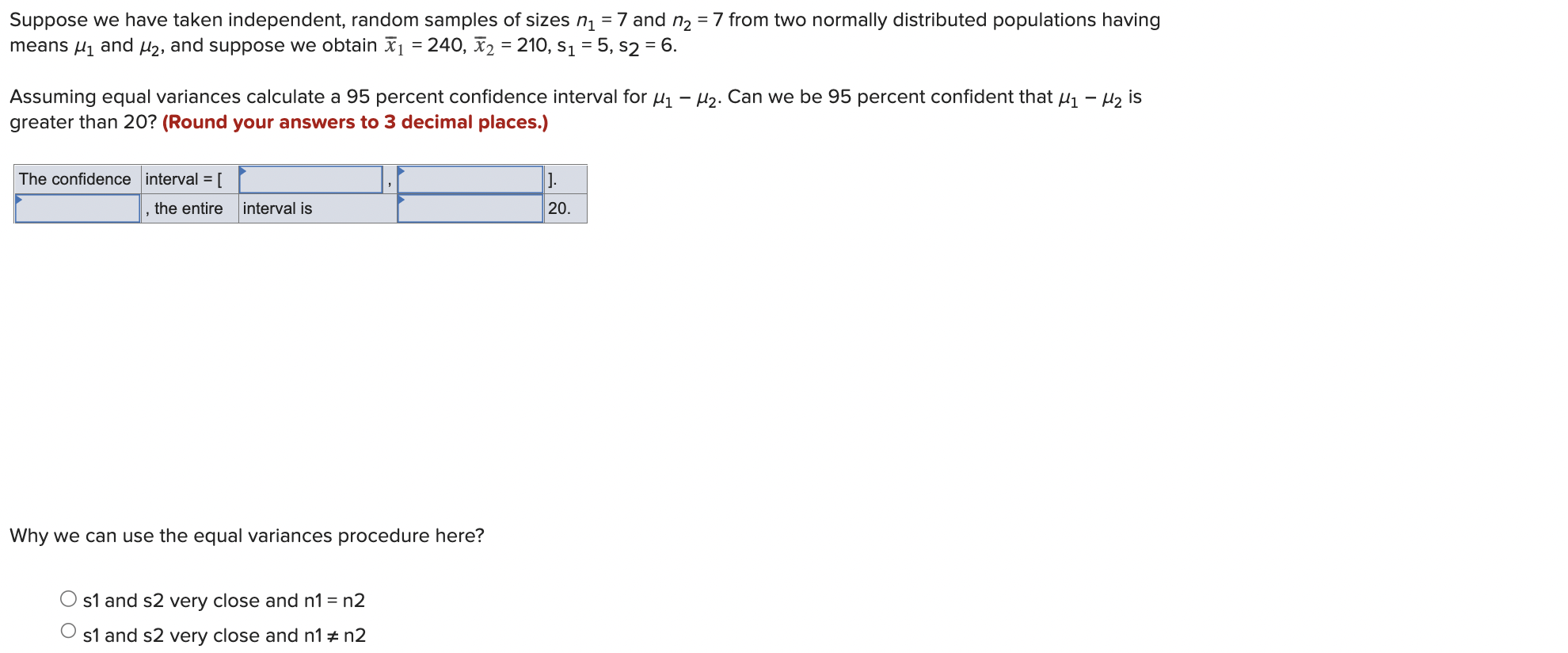Click the cell labeled 'The confidence'

tap(74, 179)
